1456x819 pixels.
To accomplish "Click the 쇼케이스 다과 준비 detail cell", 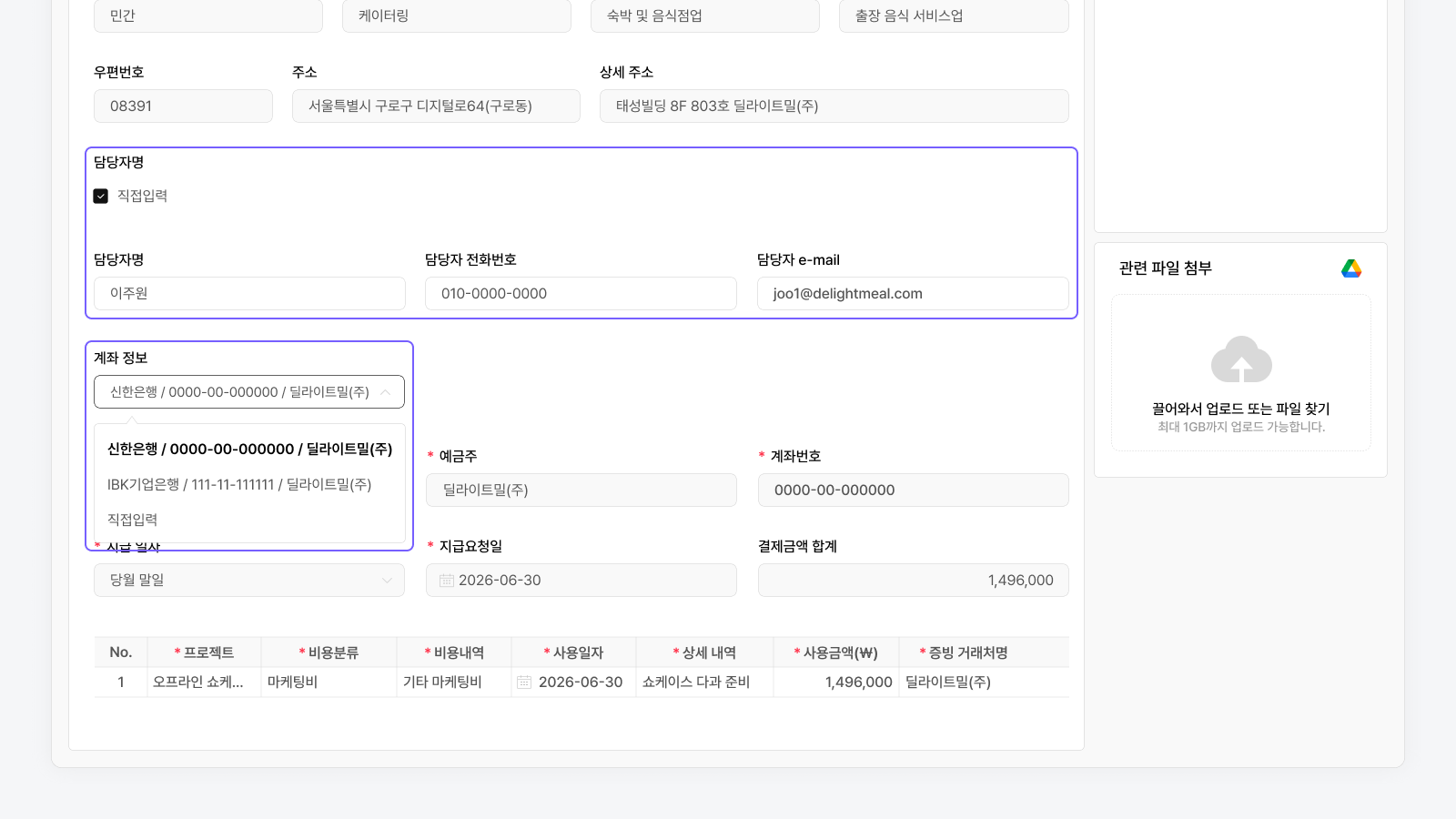I will click(x=704, y=682).
